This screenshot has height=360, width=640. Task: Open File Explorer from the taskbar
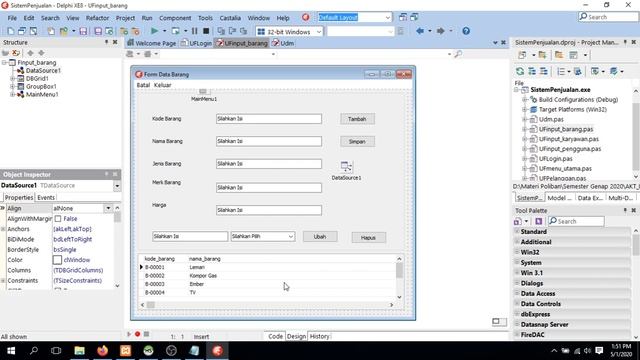(80, 351)
